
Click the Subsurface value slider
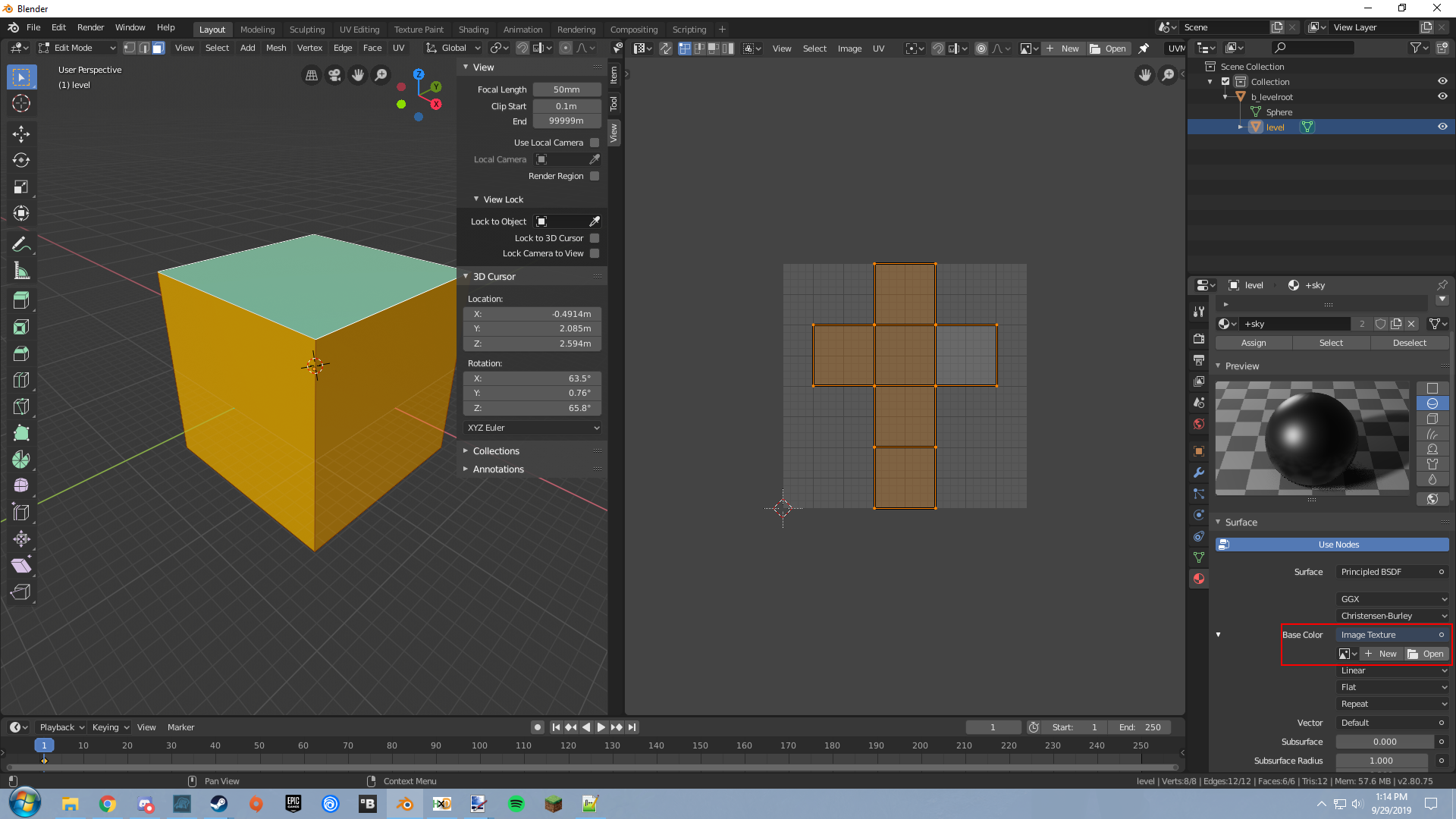point(1384,742)
